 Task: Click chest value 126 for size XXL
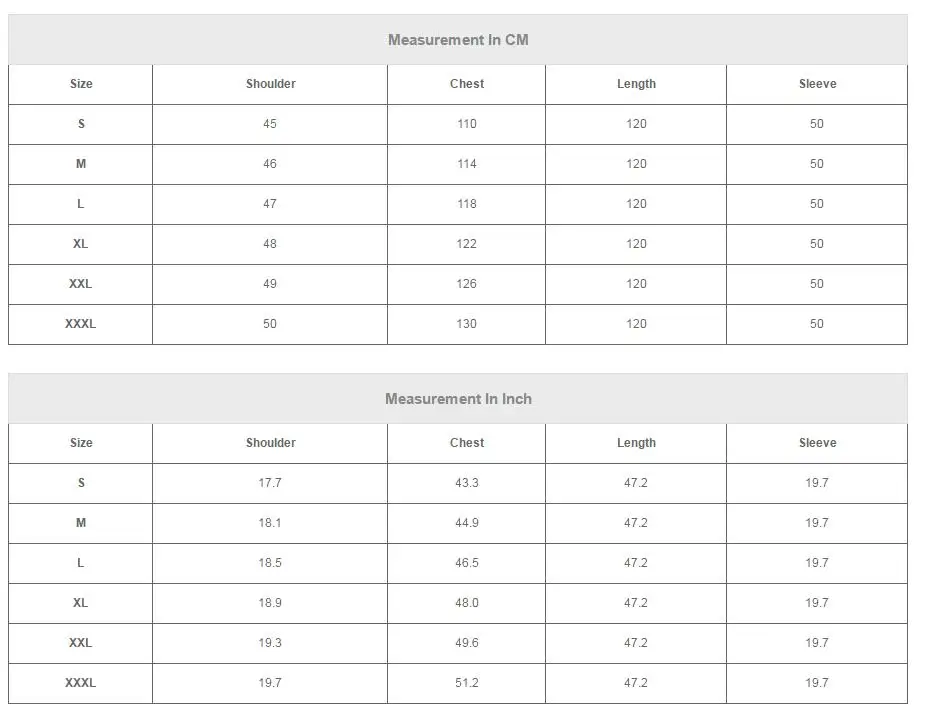[467, 284]
